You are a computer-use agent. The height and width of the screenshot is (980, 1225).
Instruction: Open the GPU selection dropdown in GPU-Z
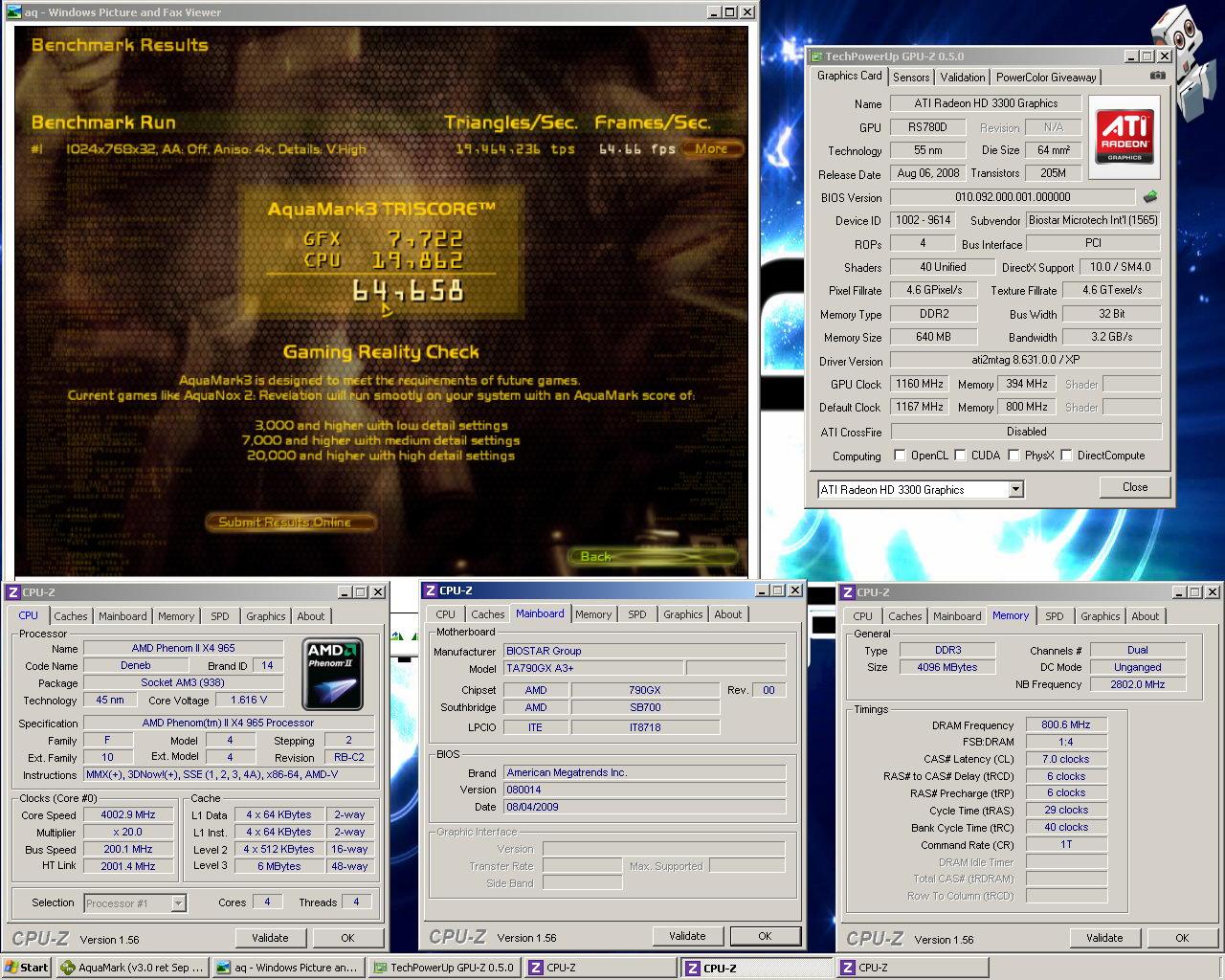point(1016,490)
